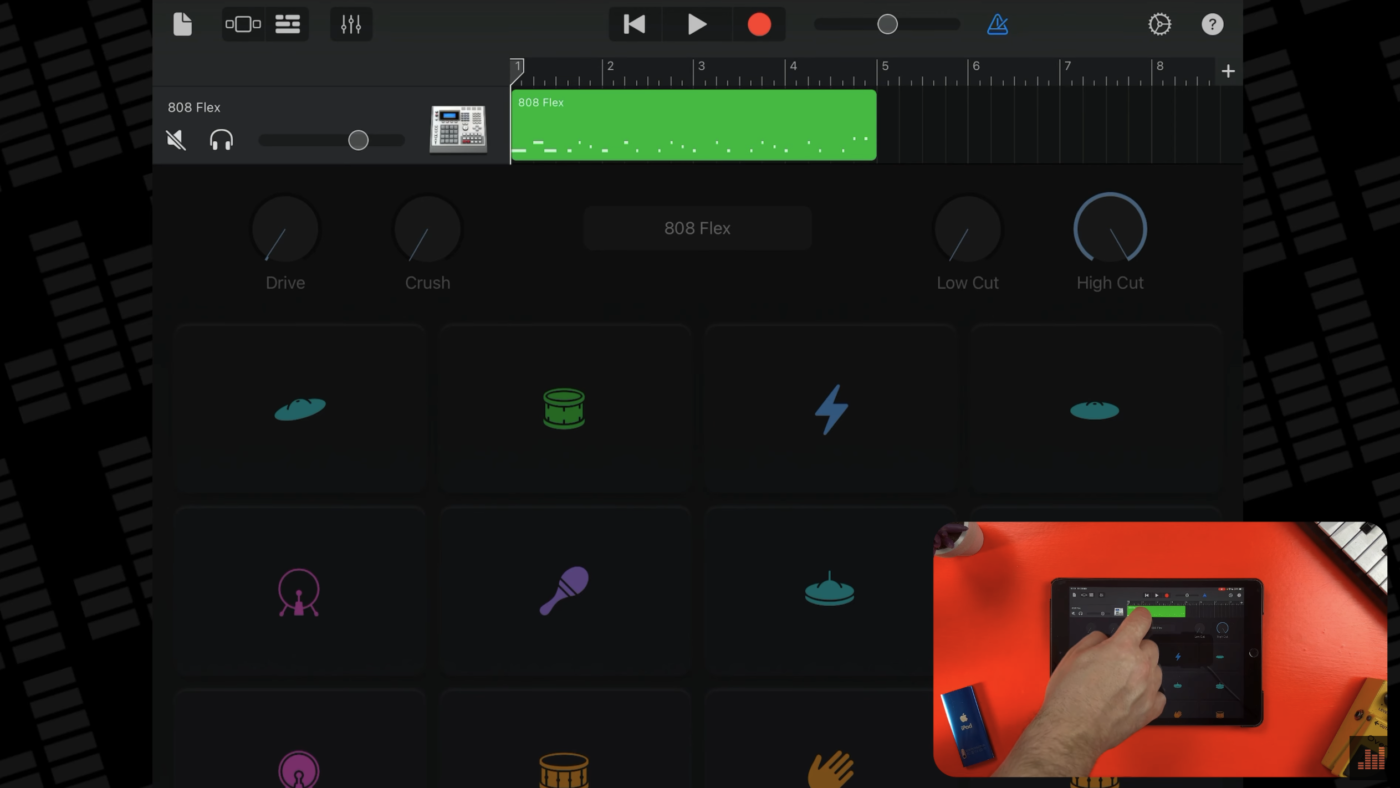Start recording with red Record button
The width and height of the screenshot is (1400, 788).
point(759,24)
